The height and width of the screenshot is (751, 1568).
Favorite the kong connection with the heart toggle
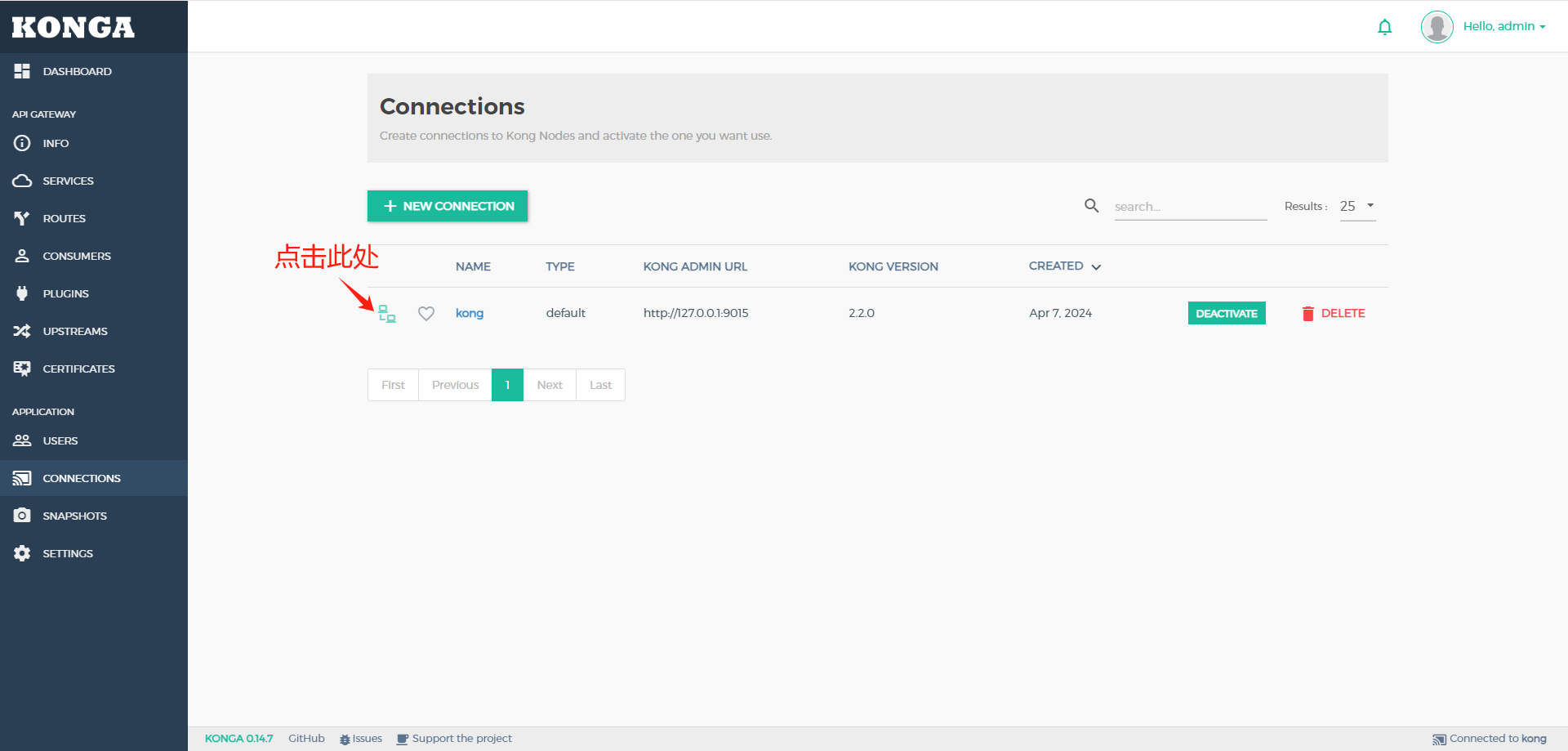click(425, 313)
